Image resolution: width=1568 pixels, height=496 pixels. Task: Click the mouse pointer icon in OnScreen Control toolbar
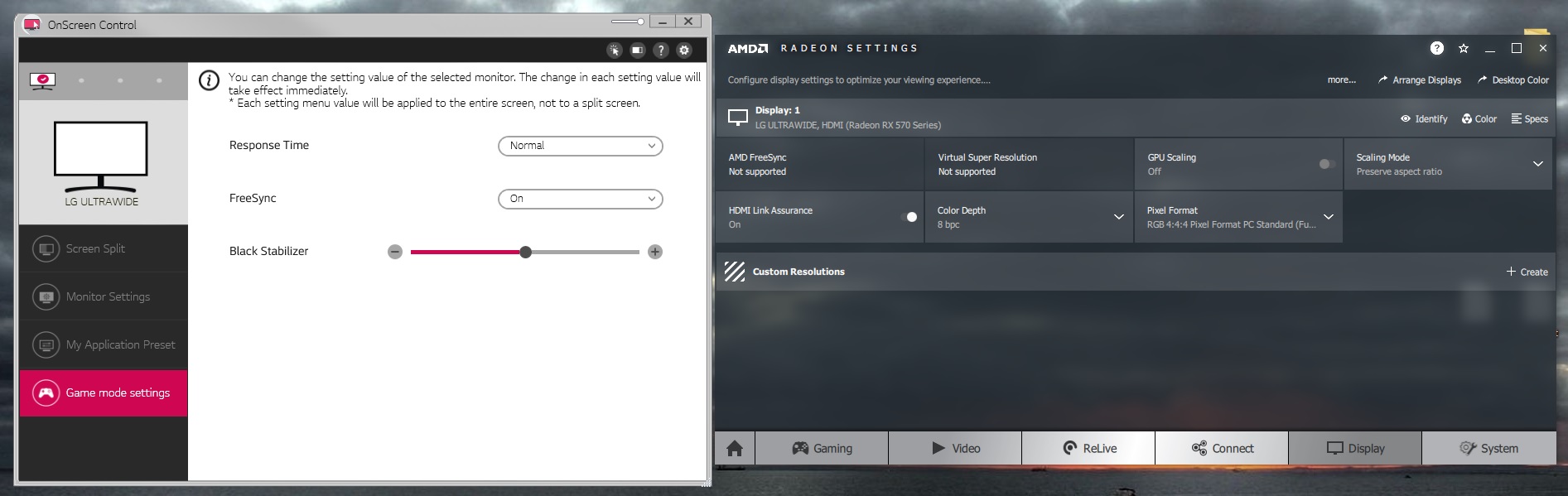click(615, 51)
